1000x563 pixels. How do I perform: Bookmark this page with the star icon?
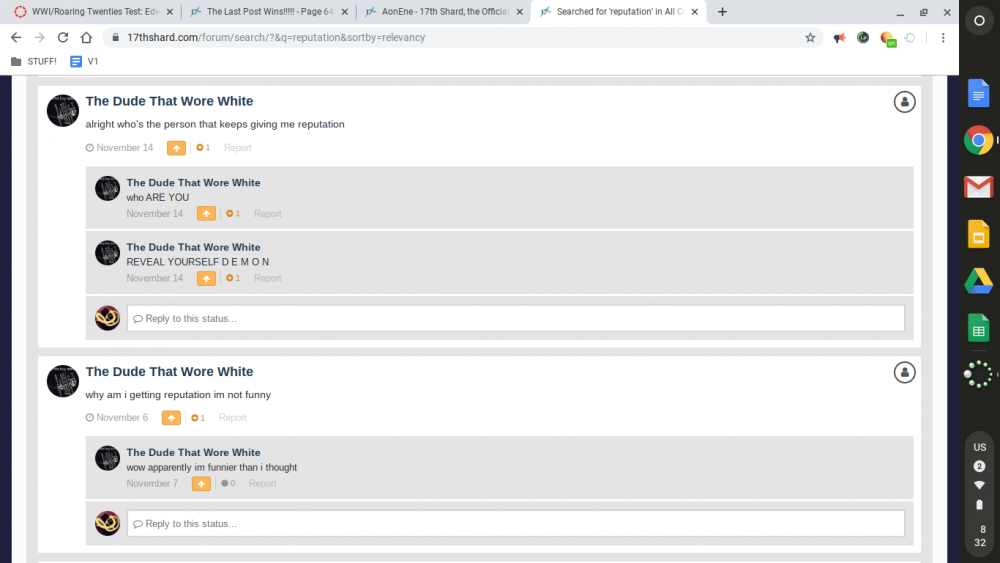pyautogui.click(x=810, y=38)
